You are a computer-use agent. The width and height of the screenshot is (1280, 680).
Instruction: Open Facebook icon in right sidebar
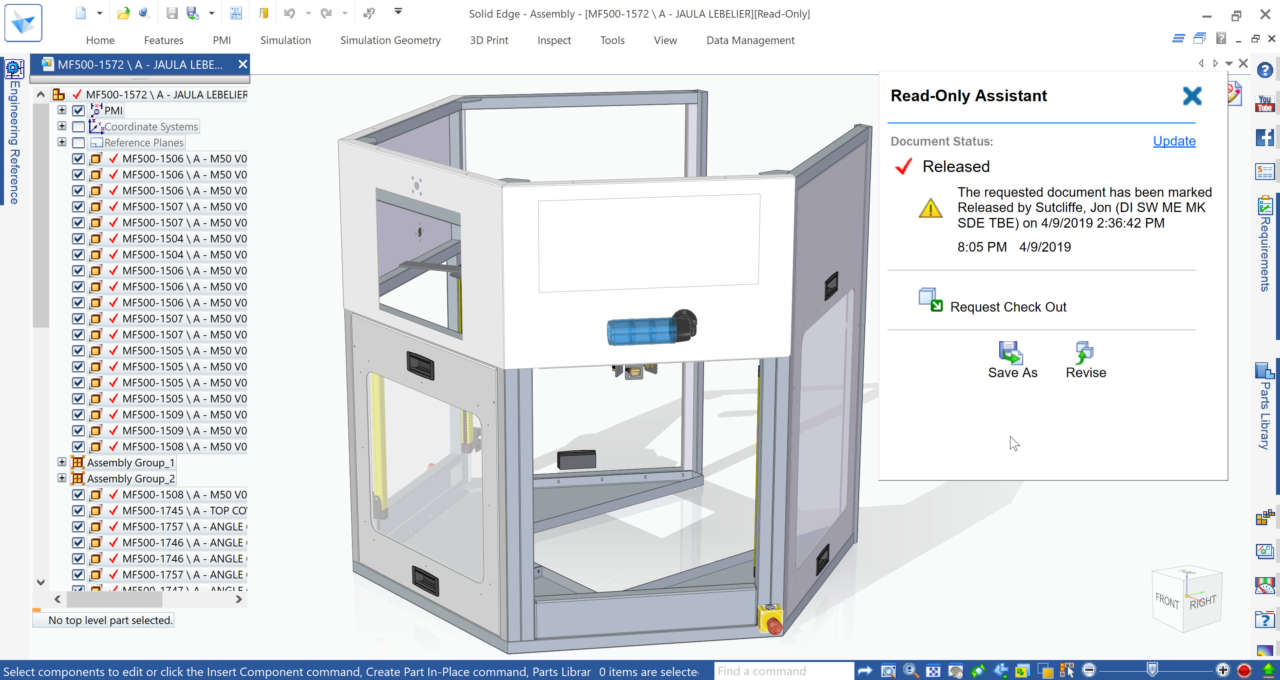[x=1265, y=138]
